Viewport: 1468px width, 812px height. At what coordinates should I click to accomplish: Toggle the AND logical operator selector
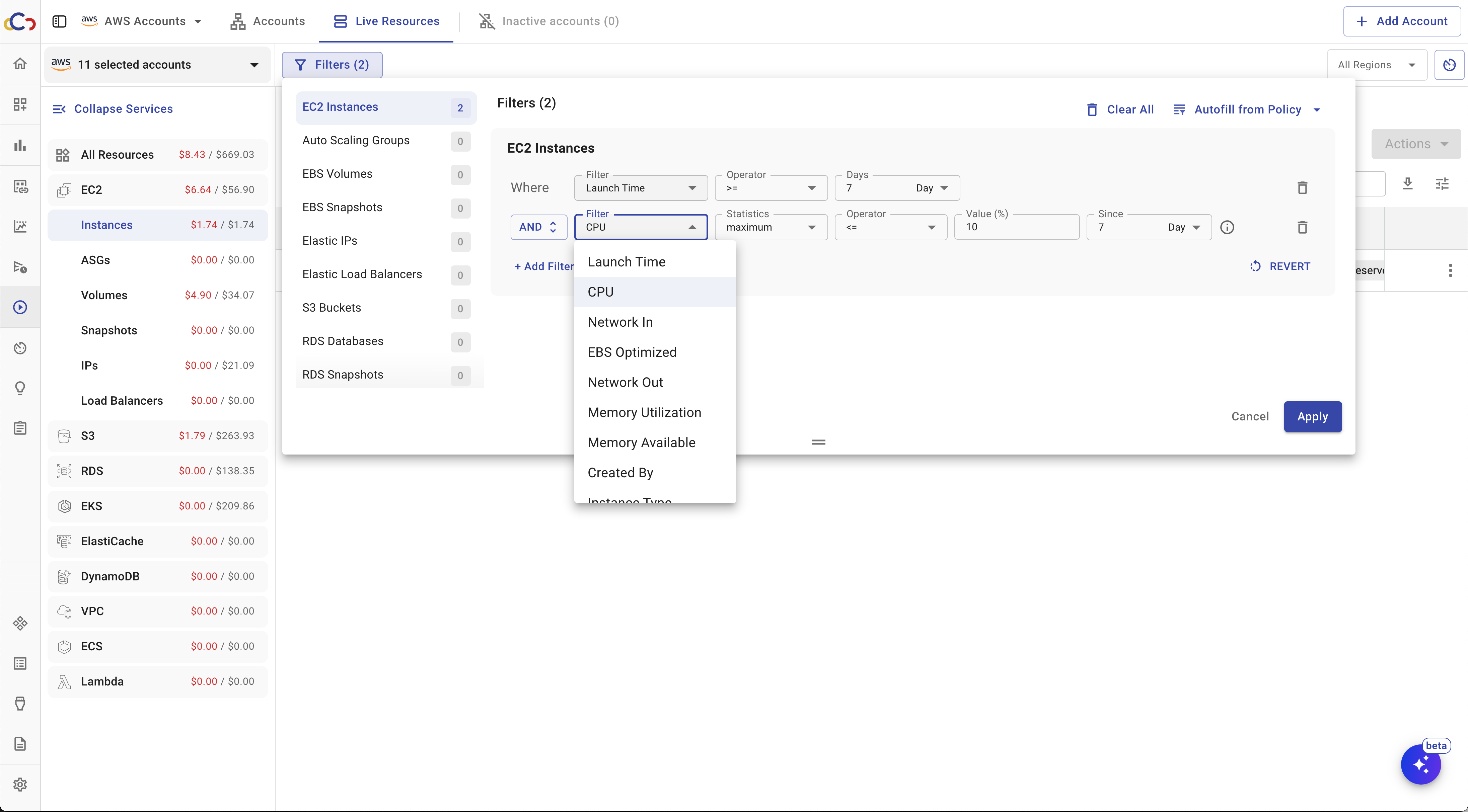pos(538,227)
